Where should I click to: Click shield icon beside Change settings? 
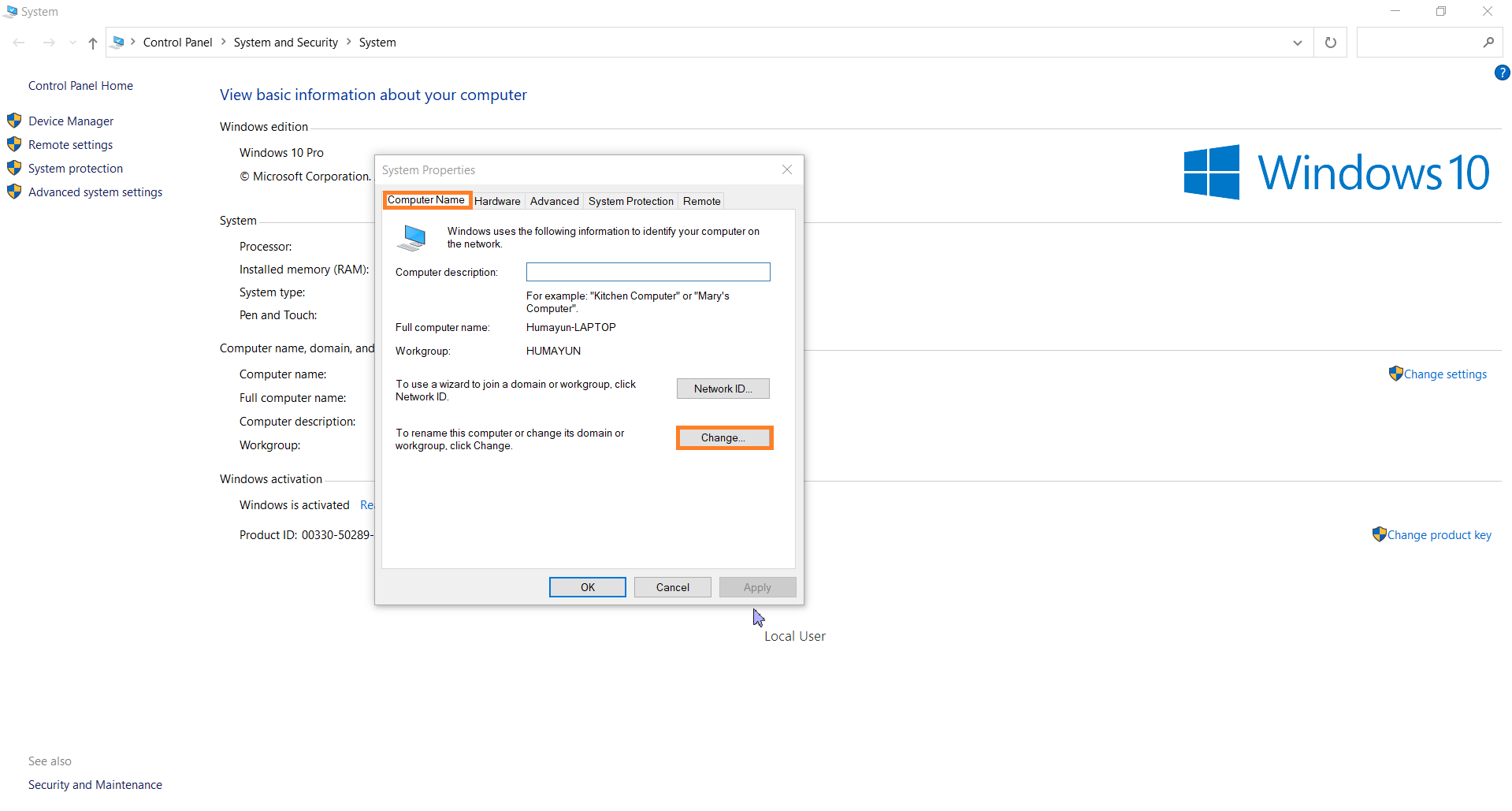[x=1395, y=374]
